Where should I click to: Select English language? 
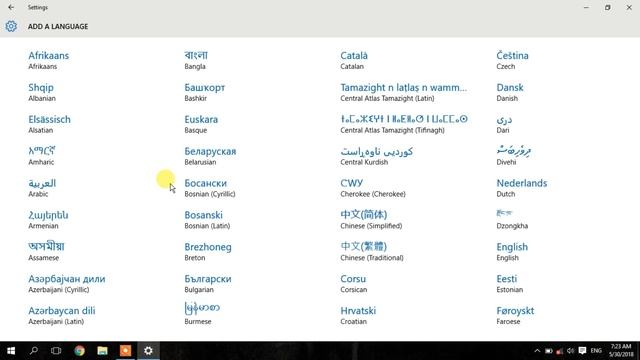pyautogui.click(x=512, y=251)
